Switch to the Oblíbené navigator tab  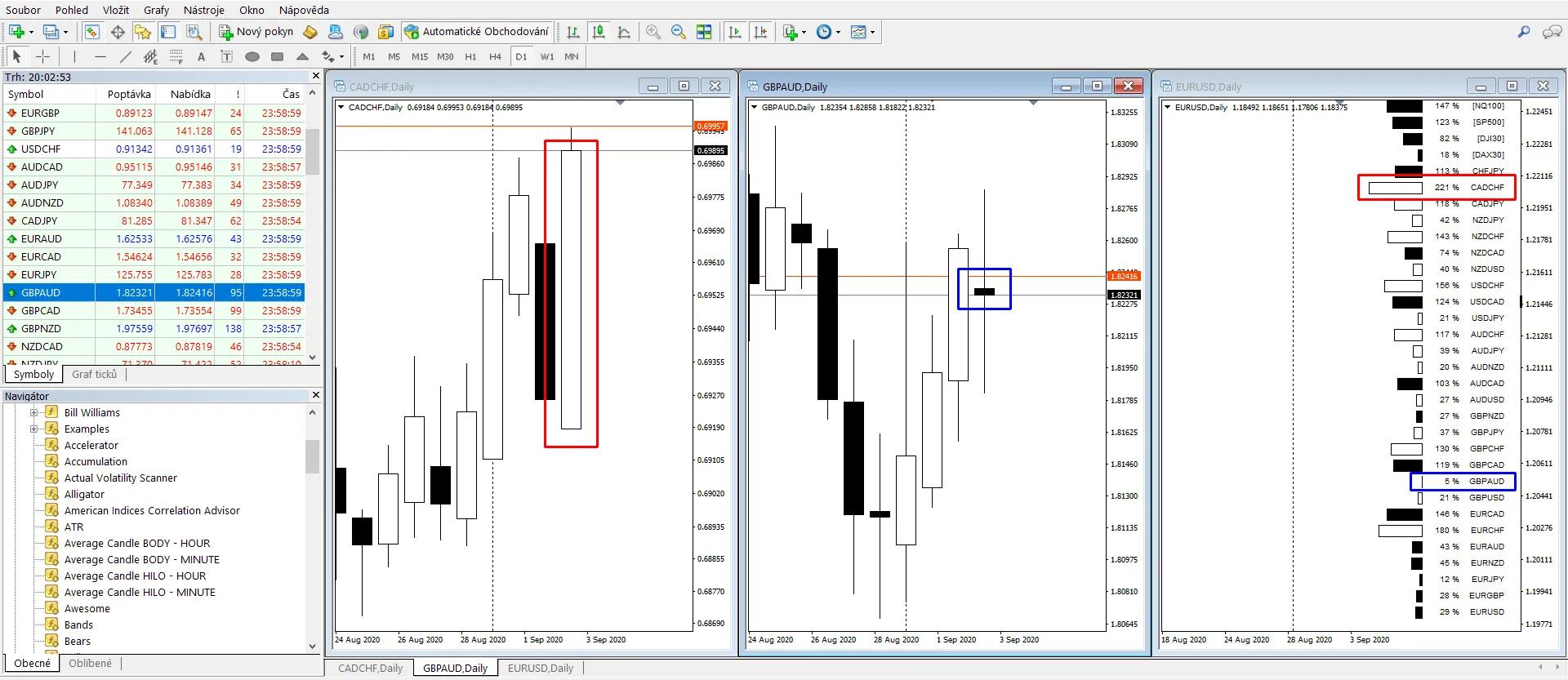tap(91, 663)
